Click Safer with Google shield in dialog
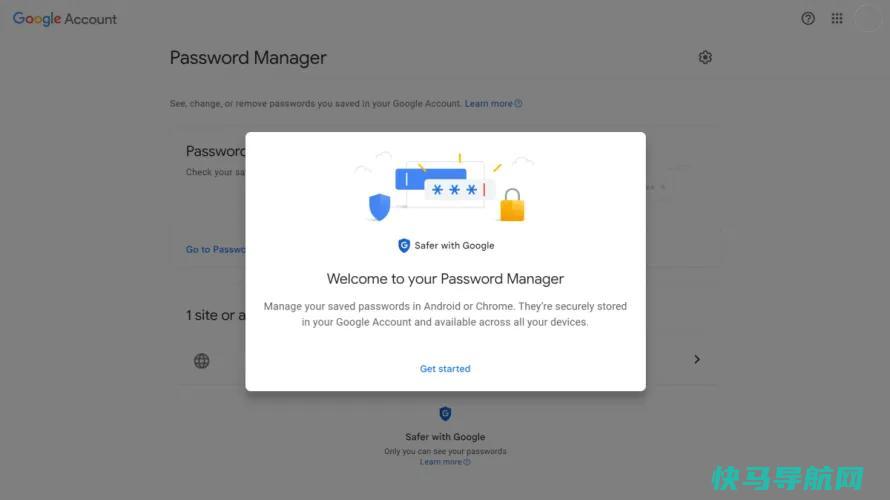Viewport: 890px width, 500px height. click(x=404, y=245)
